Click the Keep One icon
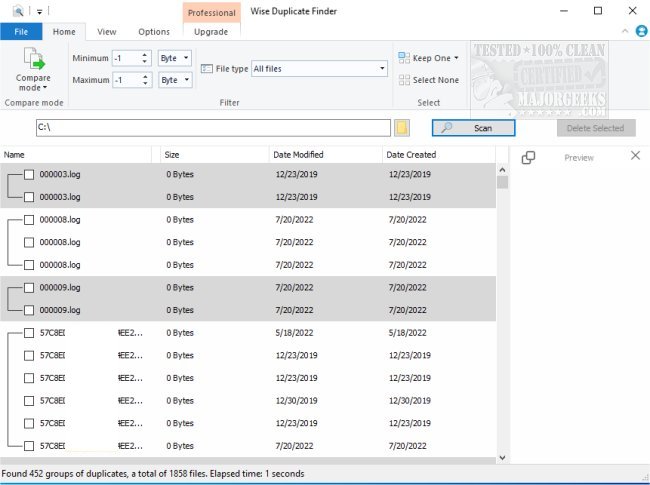The width and height of the screenshot is (650, 485). click(x=404, y=58)
